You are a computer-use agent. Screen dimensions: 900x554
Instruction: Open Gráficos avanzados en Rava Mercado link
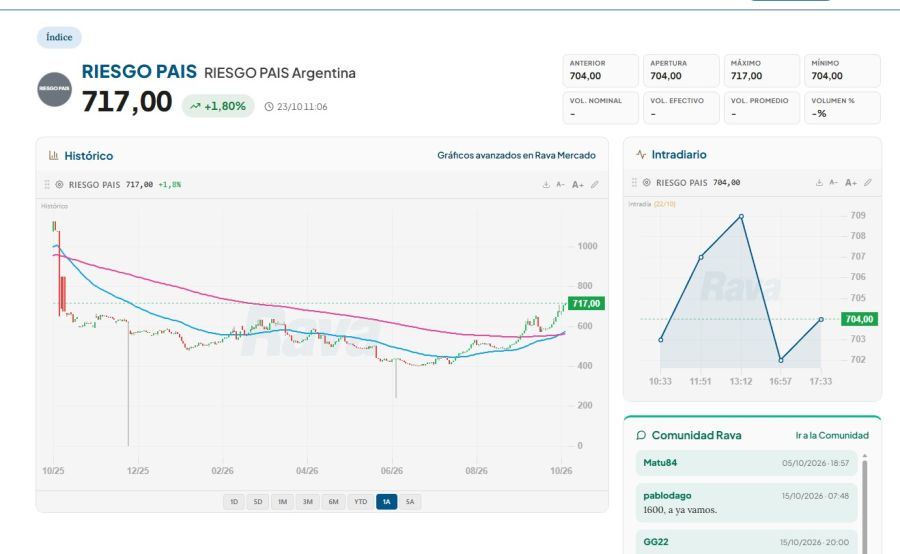(516, 155)
